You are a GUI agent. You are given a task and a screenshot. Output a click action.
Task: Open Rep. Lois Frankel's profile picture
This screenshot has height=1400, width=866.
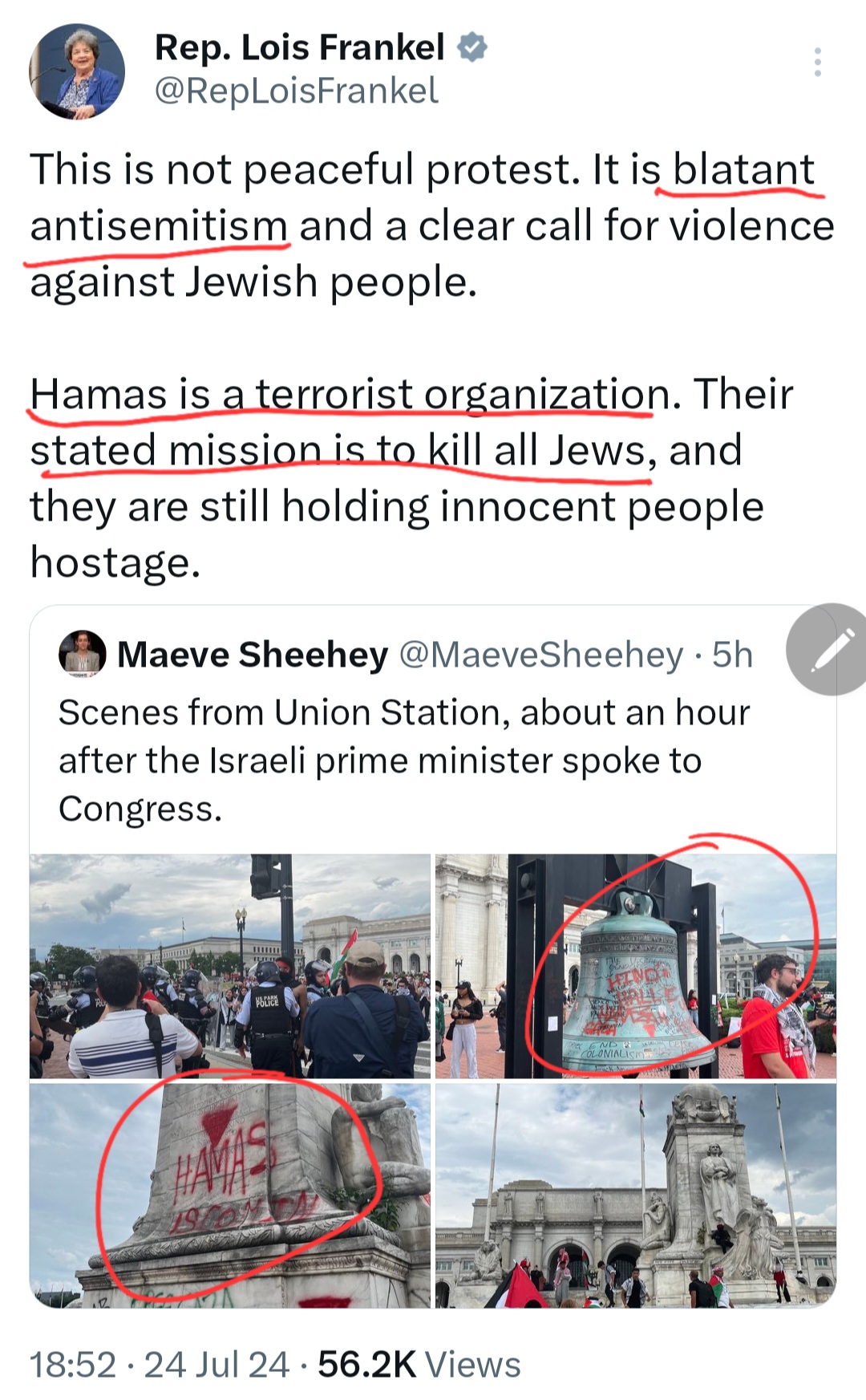pos(77,71)
